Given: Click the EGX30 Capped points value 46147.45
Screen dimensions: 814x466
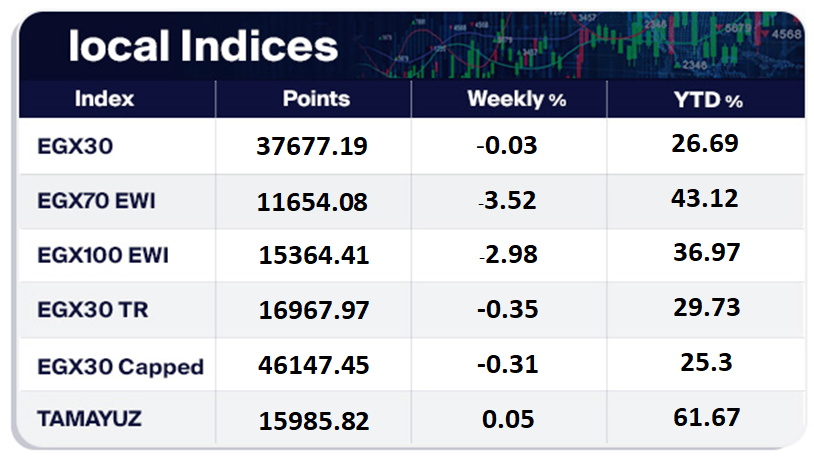Looking at the screenshot, I should (x=313, y=366).
